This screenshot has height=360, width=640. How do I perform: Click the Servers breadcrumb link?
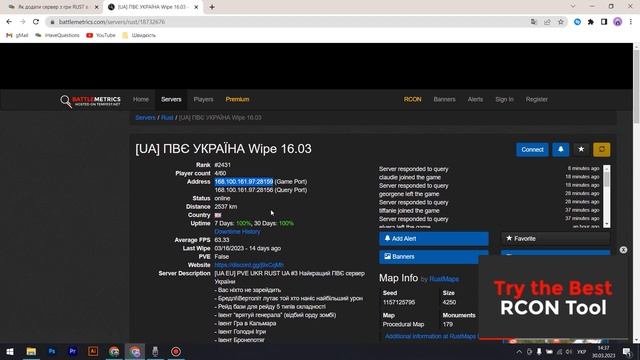145,118
